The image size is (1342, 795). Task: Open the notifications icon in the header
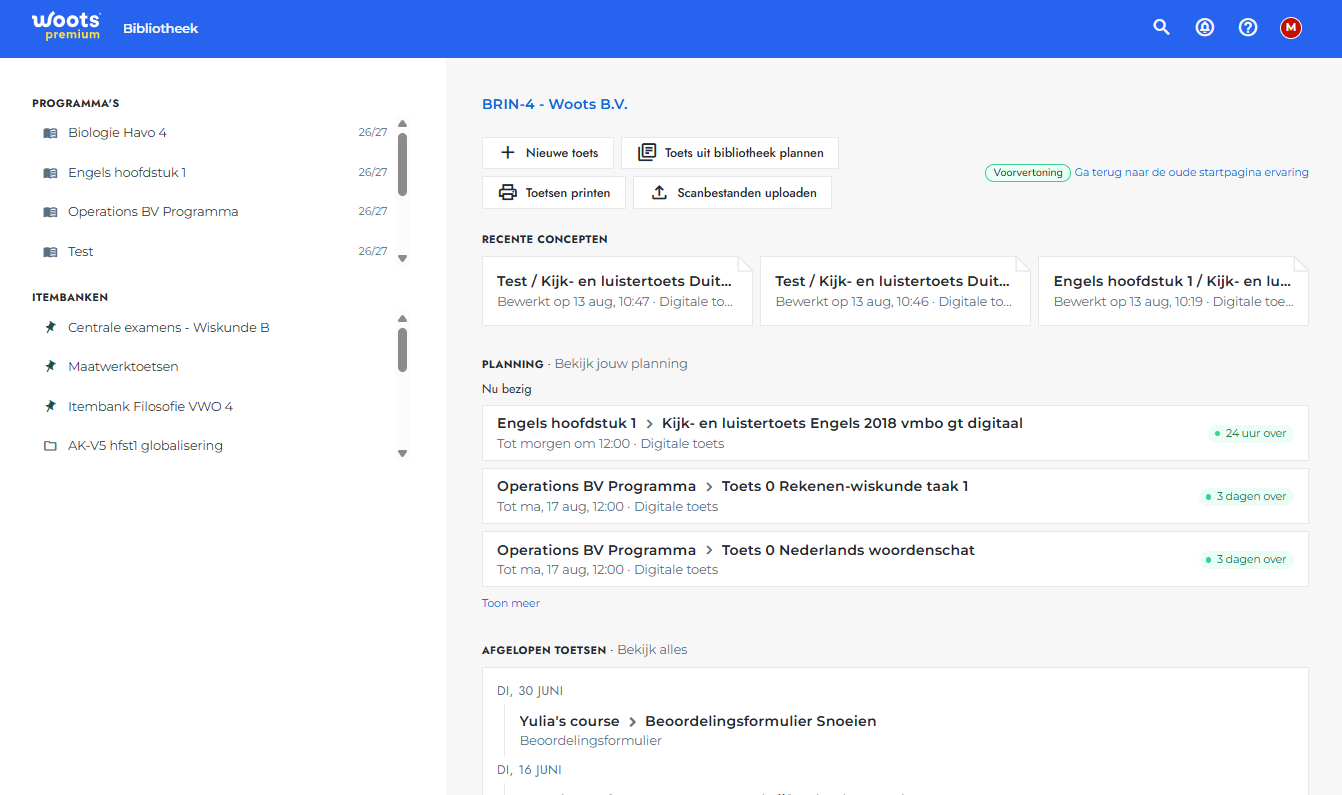tap(1205, 28)
